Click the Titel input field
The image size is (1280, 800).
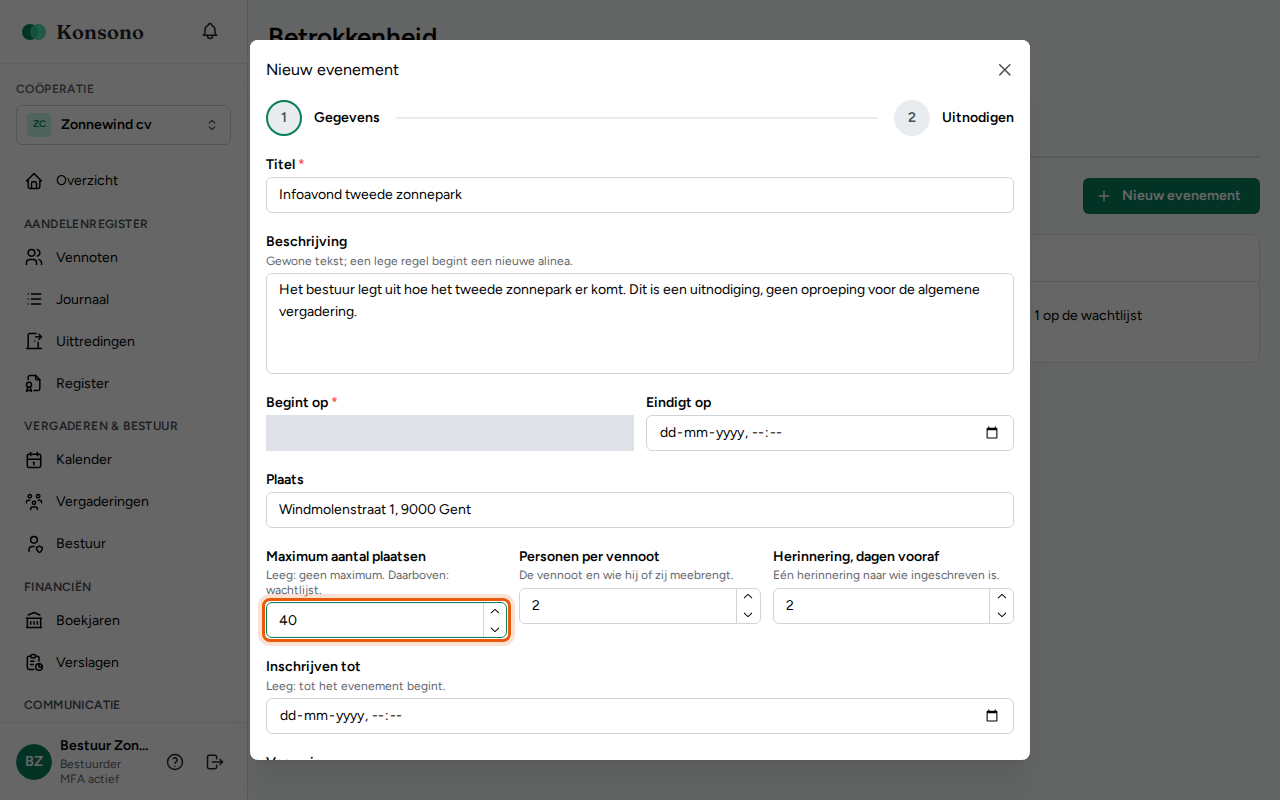click(x=640, y=195)
